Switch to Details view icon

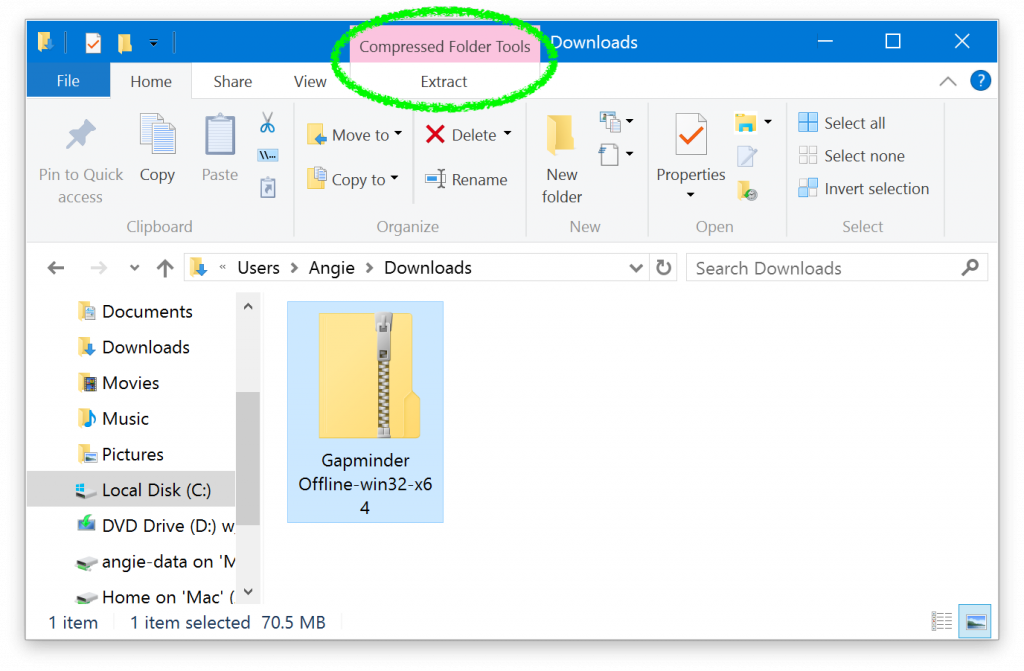942,621
